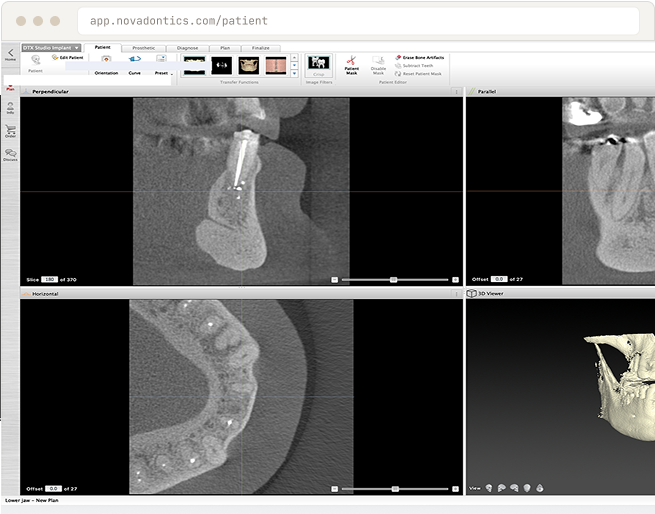The width and height of the screenshot is (655, 514).
Task: Zoom in the Perpendicular view with plus
Action: (x=455, y=280)
